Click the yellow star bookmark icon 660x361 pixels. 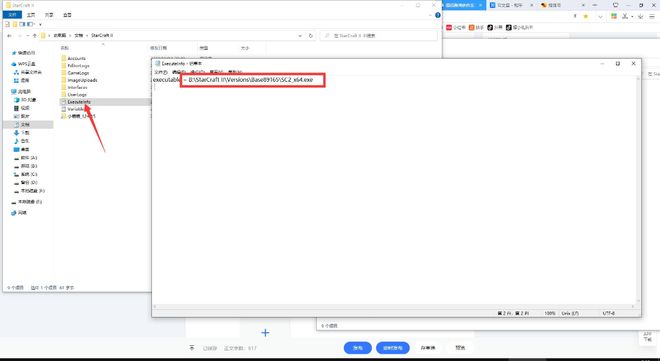click(585, 16)
